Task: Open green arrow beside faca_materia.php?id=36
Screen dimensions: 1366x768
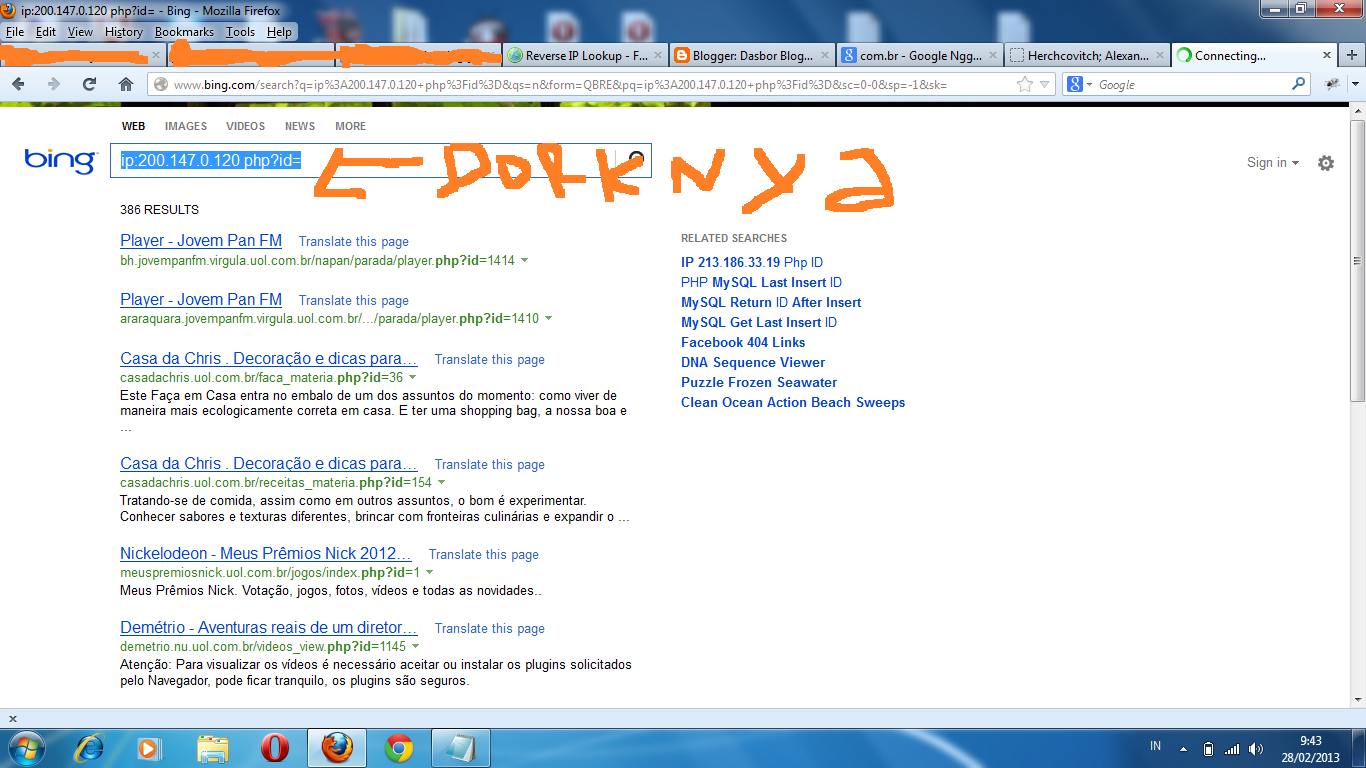Action: pos(413,378)
